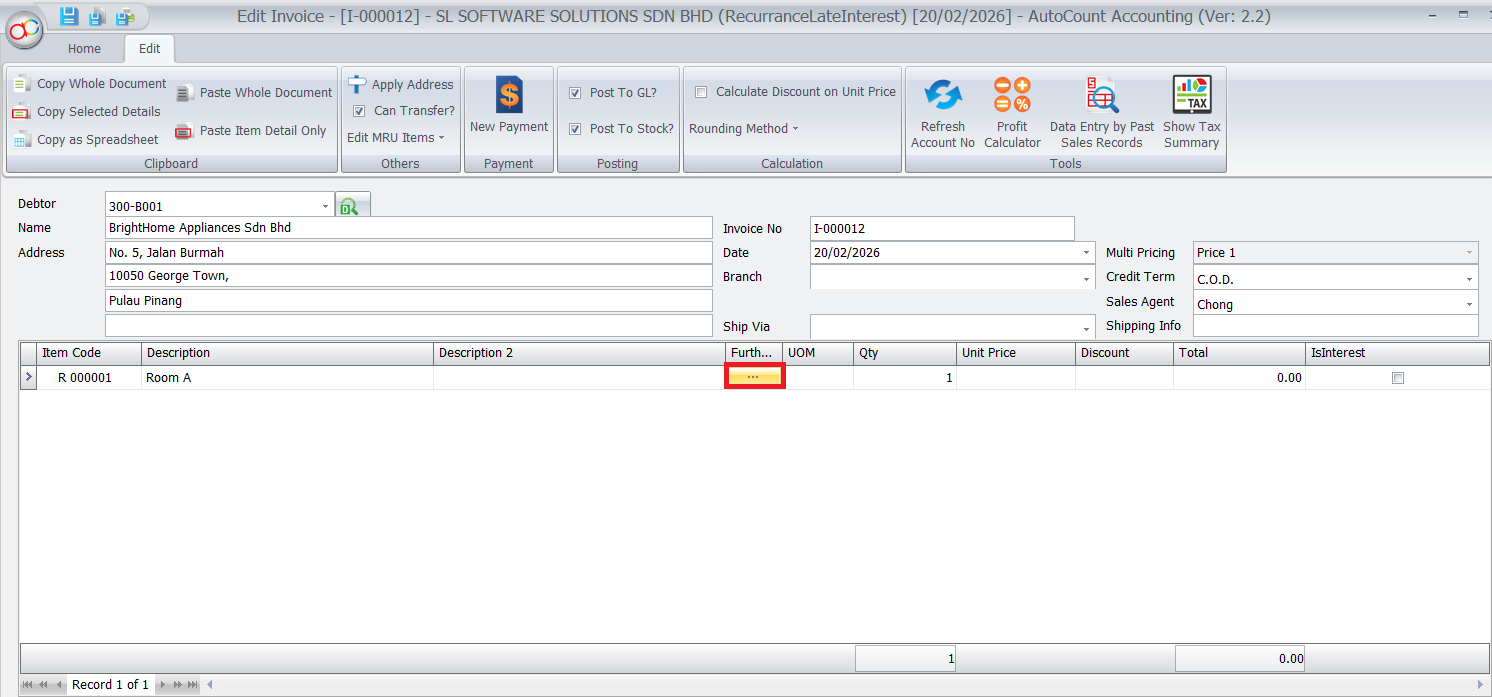This screenshot has width=1492, height=697.
Task: Click the debtor search icon beside 300-B001
Action: point(349,207)
